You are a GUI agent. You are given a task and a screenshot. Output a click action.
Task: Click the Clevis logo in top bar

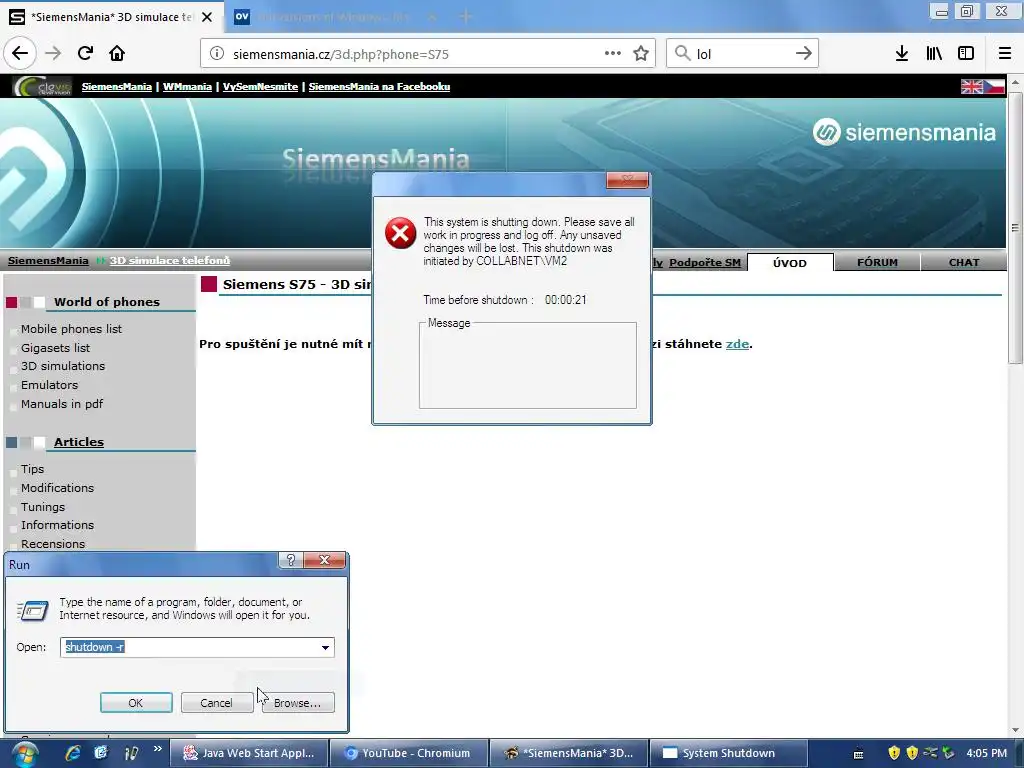(x=42, y=86)
